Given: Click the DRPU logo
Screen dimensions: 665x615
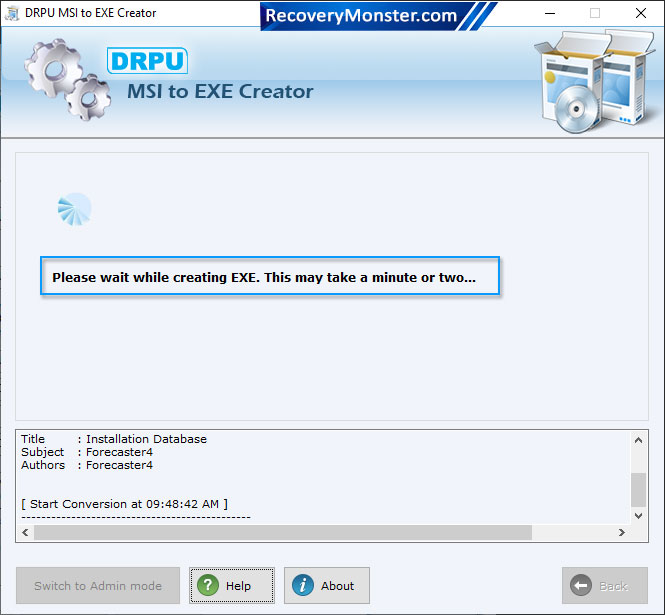Looking at the screenshot, I should click(147, 61).
